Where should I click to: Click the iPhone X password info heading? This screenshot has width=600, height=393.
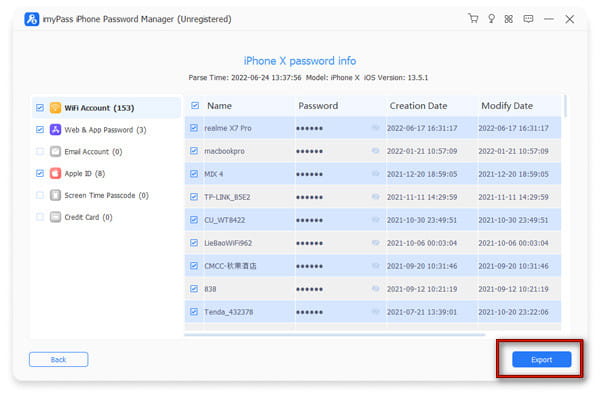point(300,61)
